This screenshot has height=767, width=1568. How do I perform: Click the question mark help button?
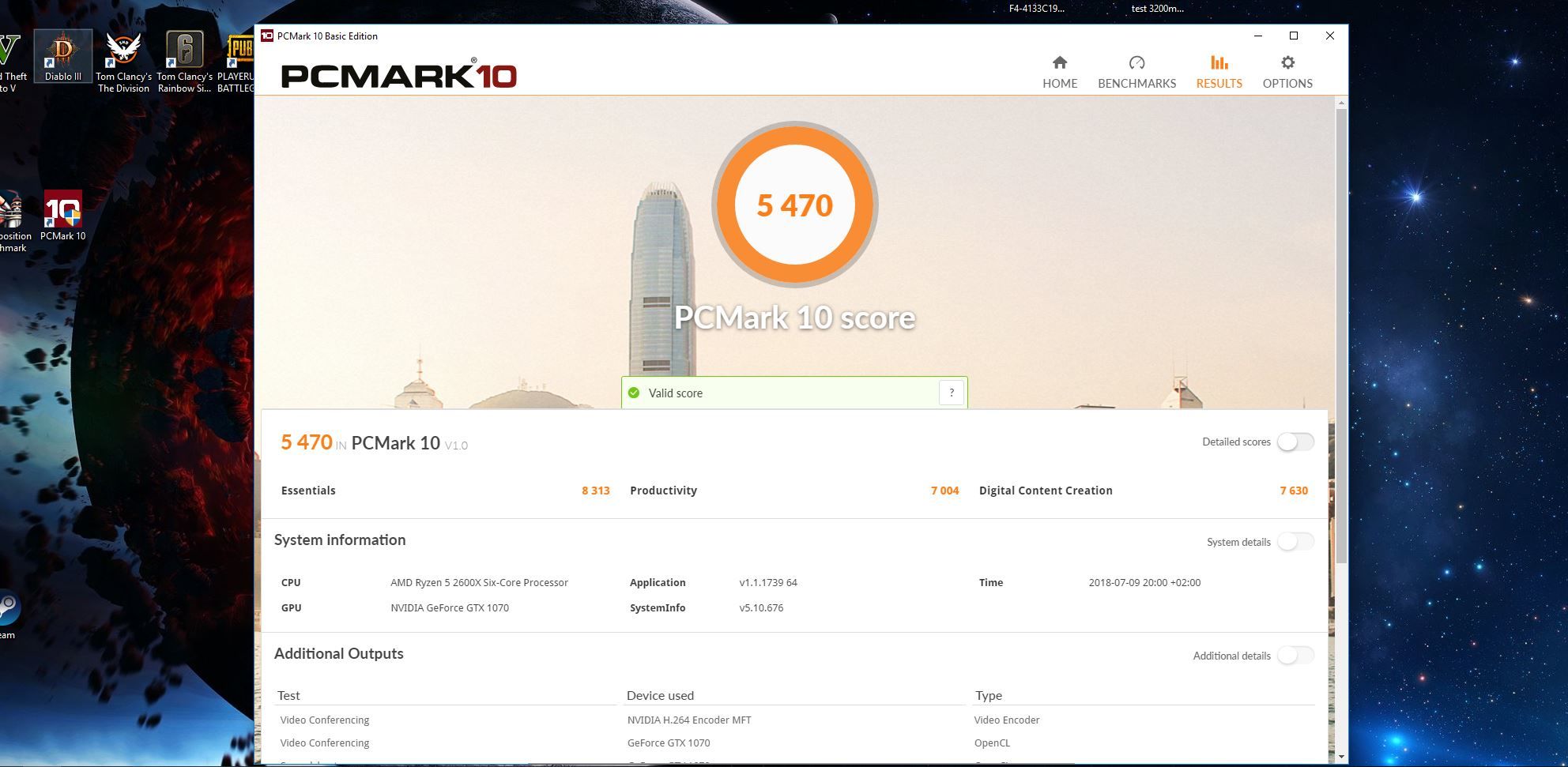952,393
